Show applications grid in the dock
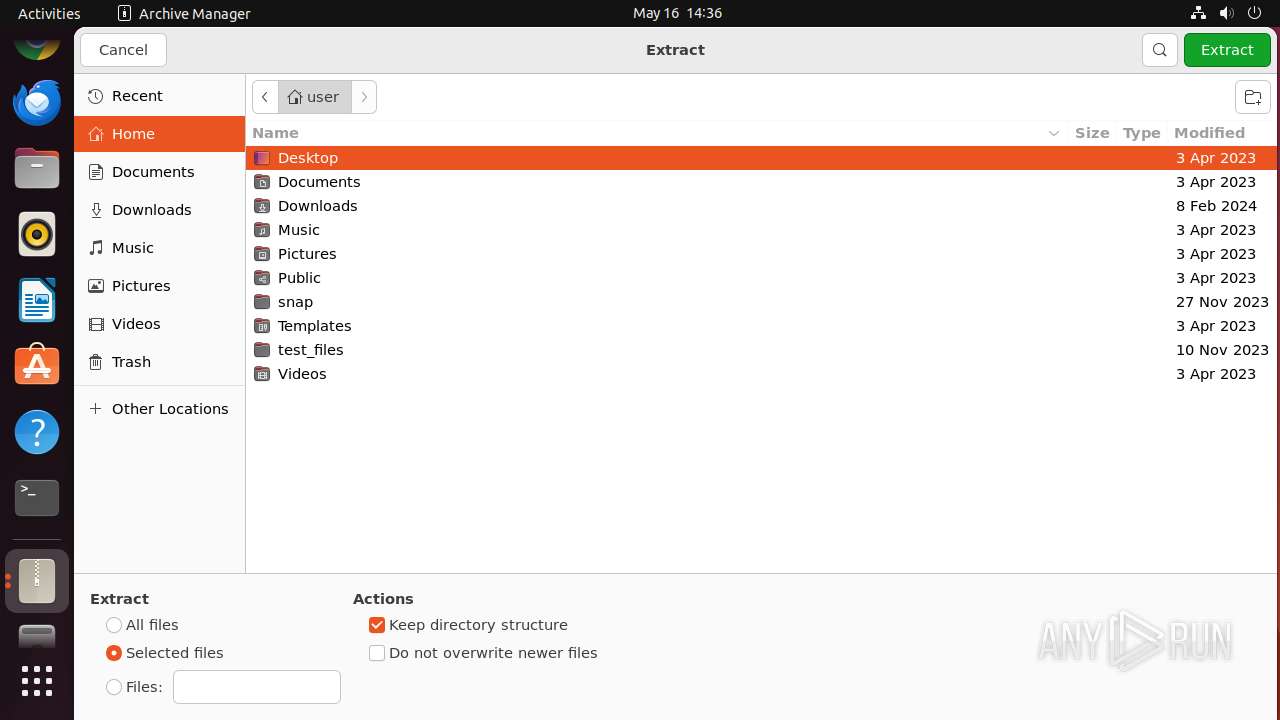The image size is (1280, 720). tap(37, 681)
